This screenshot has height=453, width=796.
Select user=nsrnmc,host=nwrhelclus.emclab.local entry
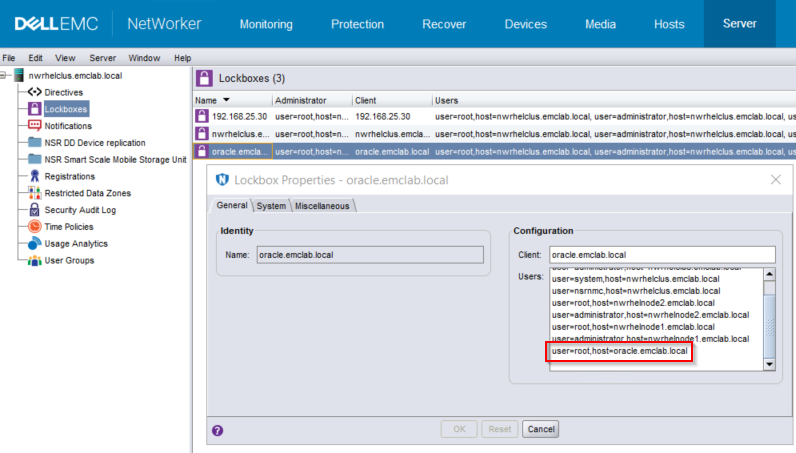point(636,291)
